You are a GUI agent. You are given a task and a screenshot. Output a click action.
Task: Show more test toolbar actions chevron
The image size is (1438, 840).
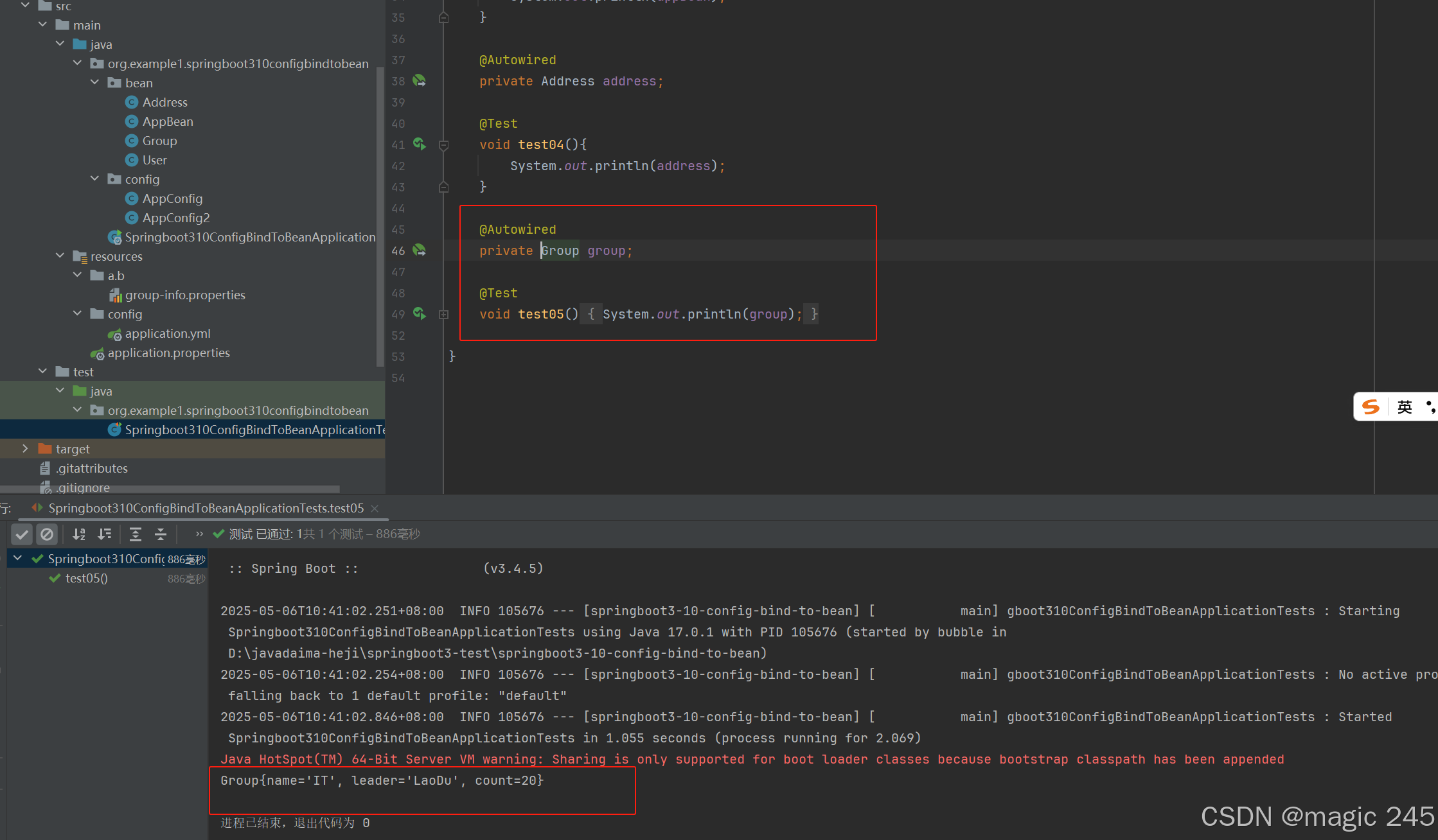point(199,534)
